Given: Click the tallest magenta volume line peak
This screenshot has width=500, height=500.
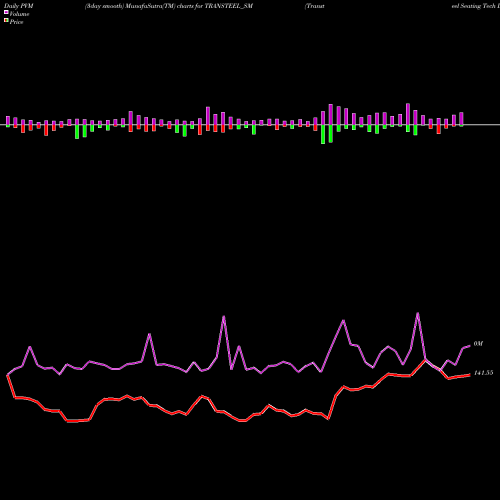Looking at the screenshot, I should pos(418,313).
